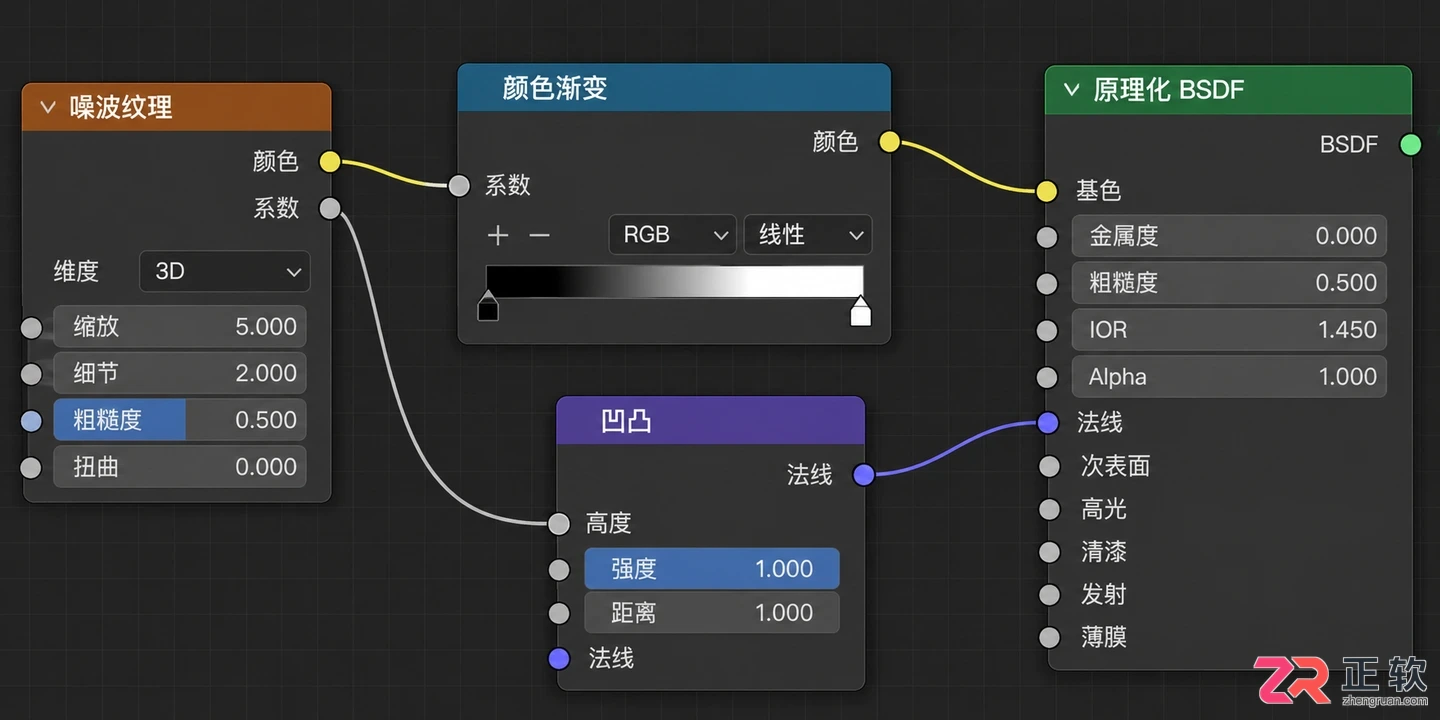Click the 距离 1.000 field
The width and height of the screenshot is (1440, 720).
712,613
